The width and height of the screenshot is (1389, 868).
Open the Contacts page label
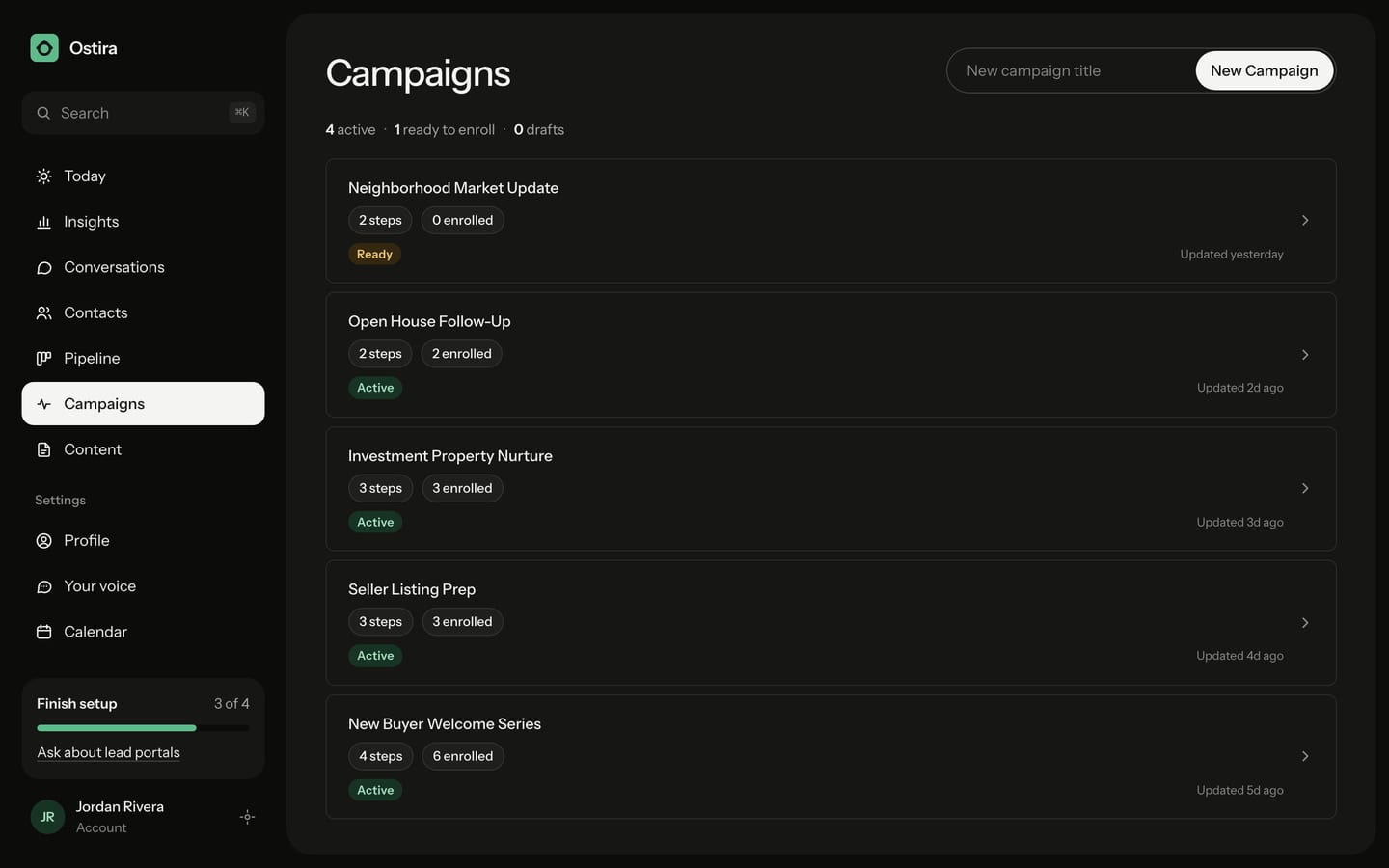coord(95,312)
